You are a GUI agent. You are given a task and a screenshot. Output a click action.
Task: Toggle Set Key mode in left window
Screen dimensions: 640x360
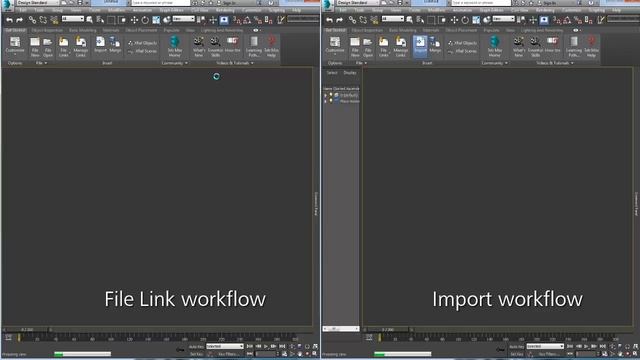point(196,354)
